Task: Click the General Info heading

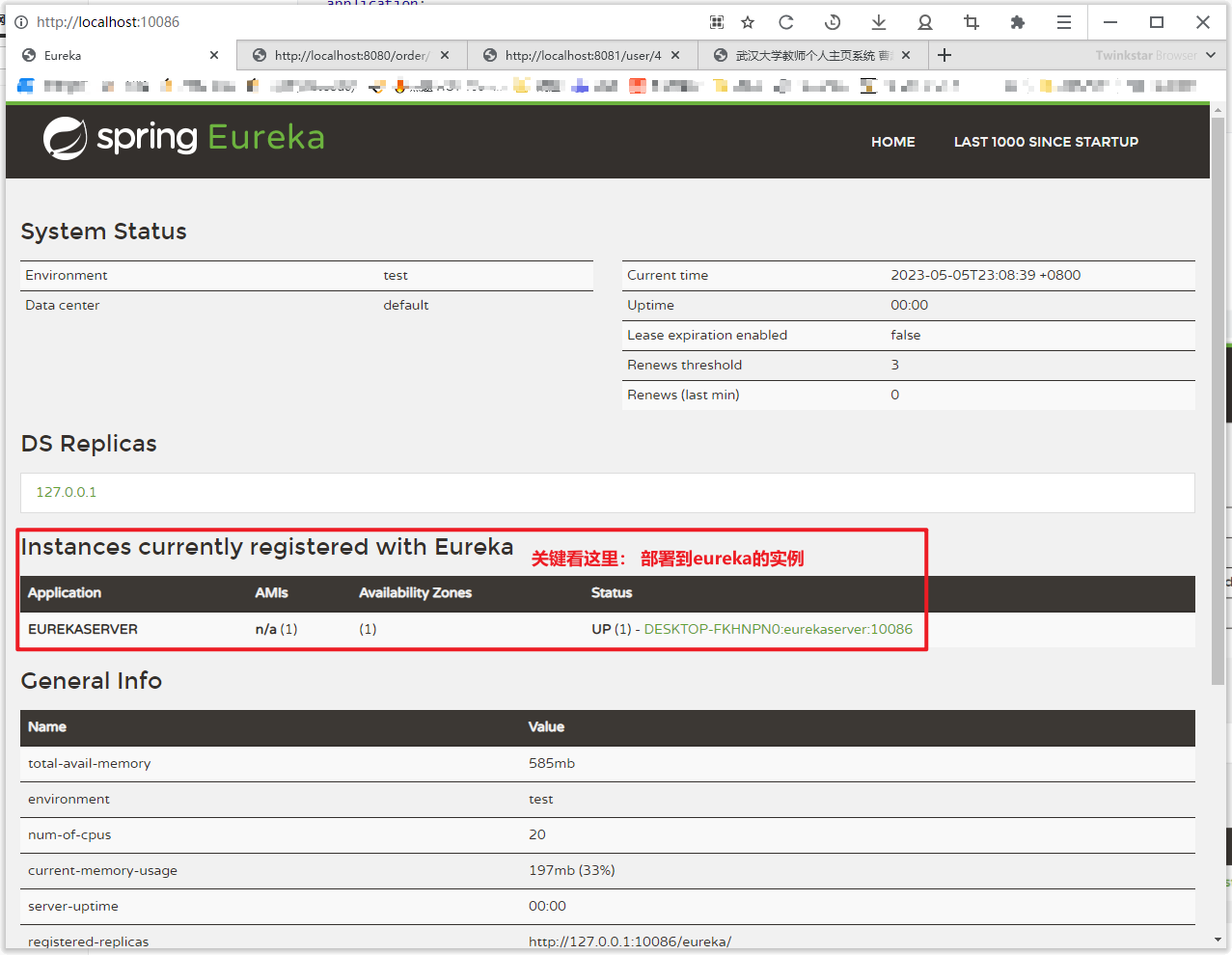Action: click(92, 681)
